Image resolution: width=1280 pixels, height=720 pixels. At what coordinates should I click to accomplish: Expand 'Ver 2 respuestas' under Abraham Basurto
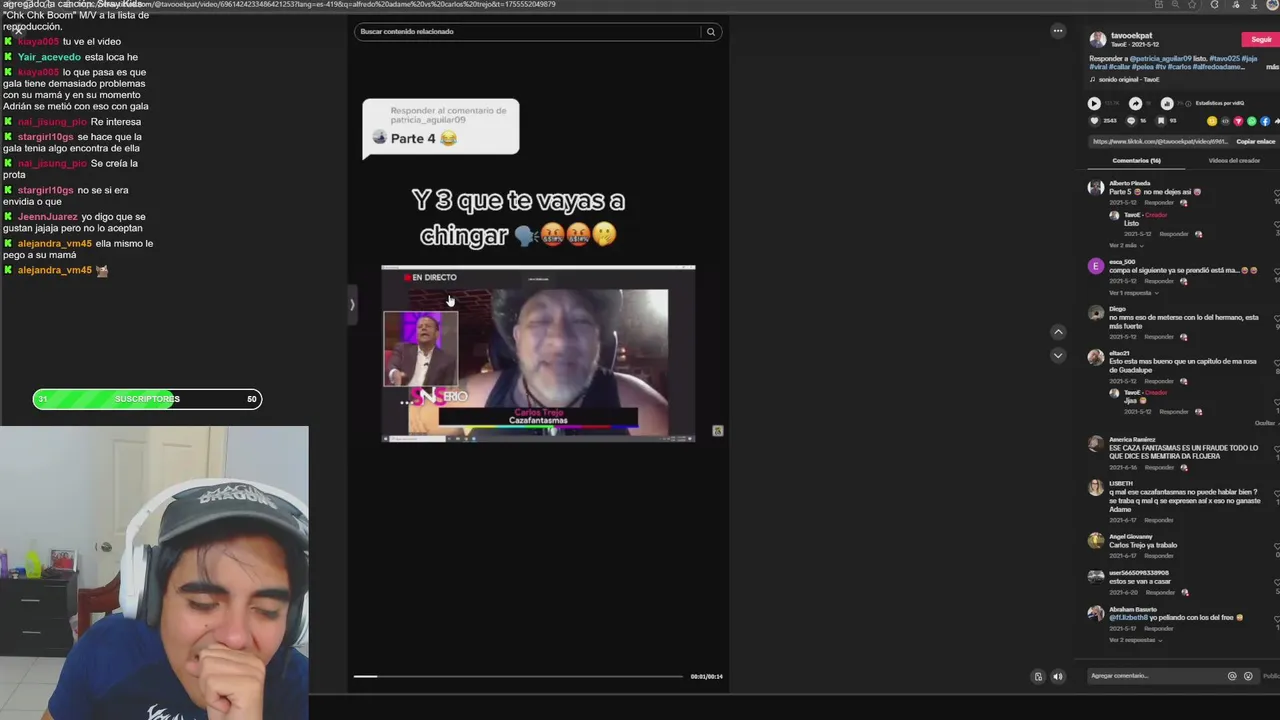(x=1135, y=640)
